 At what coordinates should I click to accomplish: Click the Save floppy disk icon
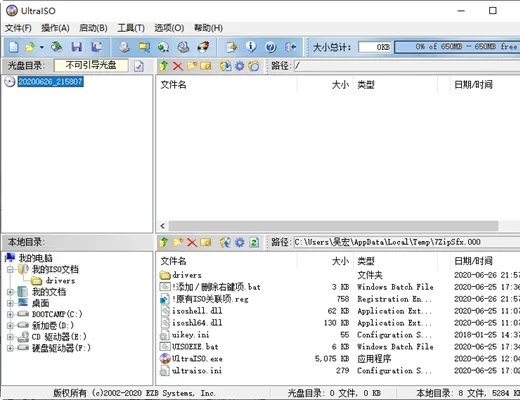(x=77, y=47)
